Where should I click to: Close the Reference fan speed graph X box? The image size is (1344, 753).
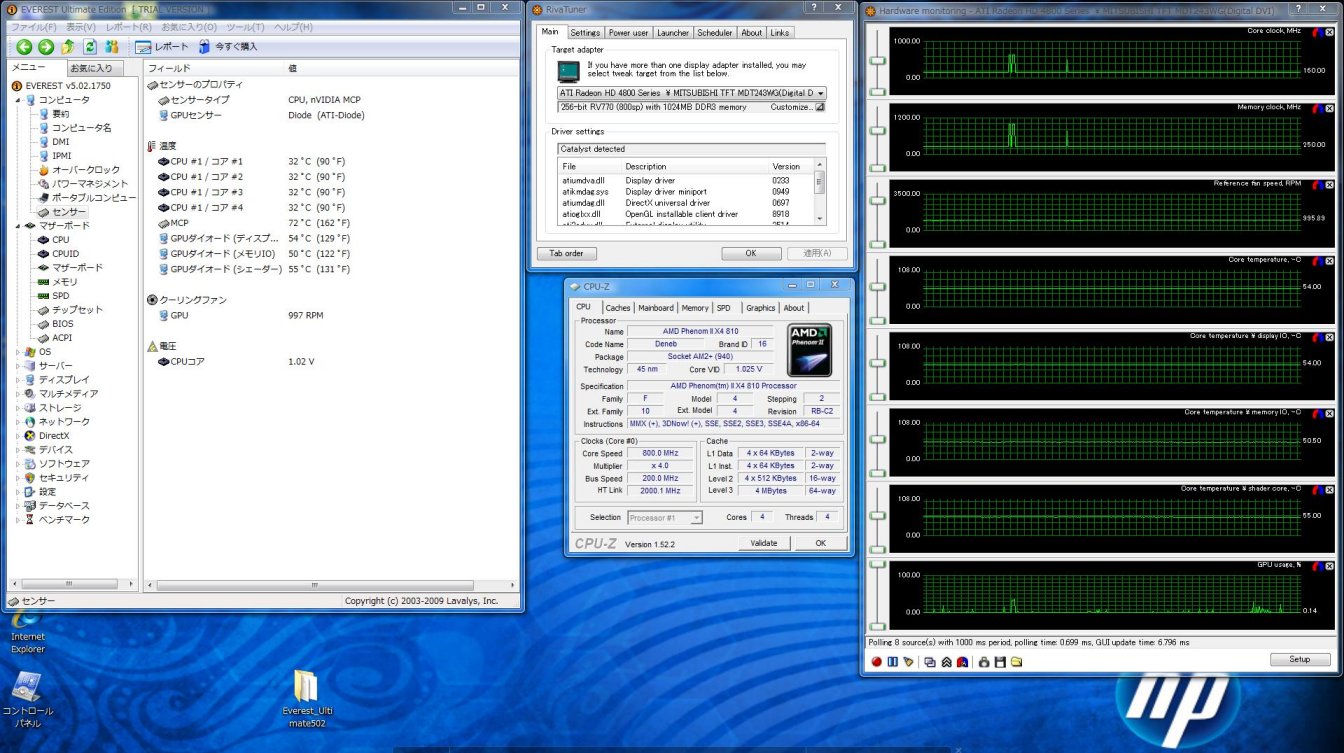pos(1329,184)
